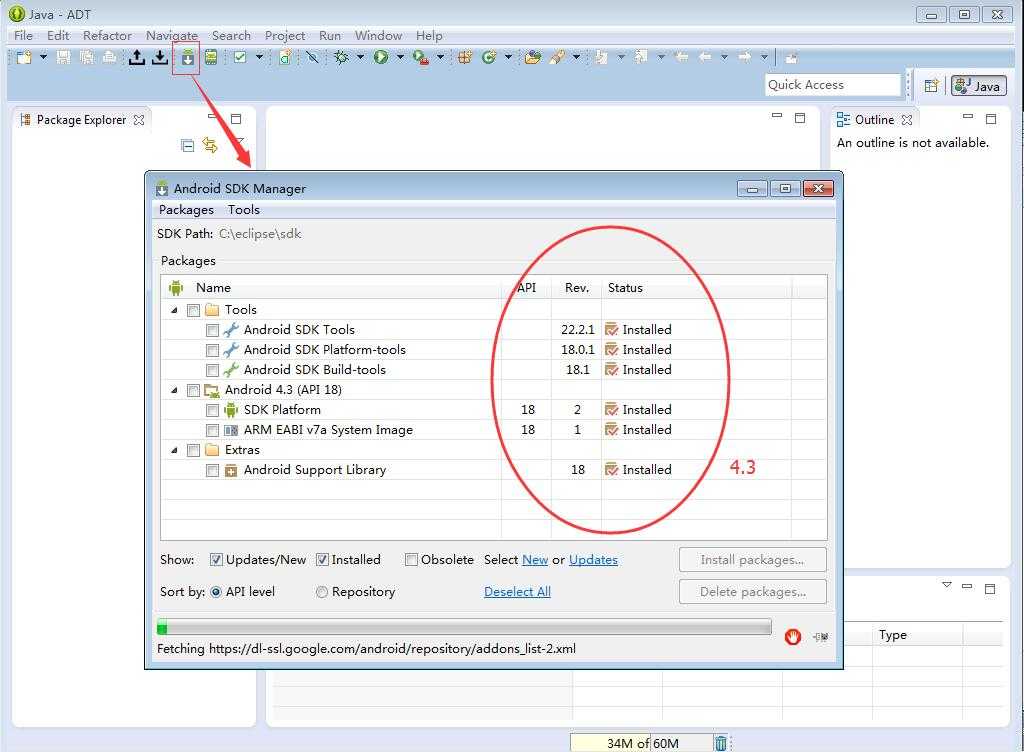Switch to the Java perspective button
The height and width of the screenshot is (752, 1024).
click(x=978, y=86)
